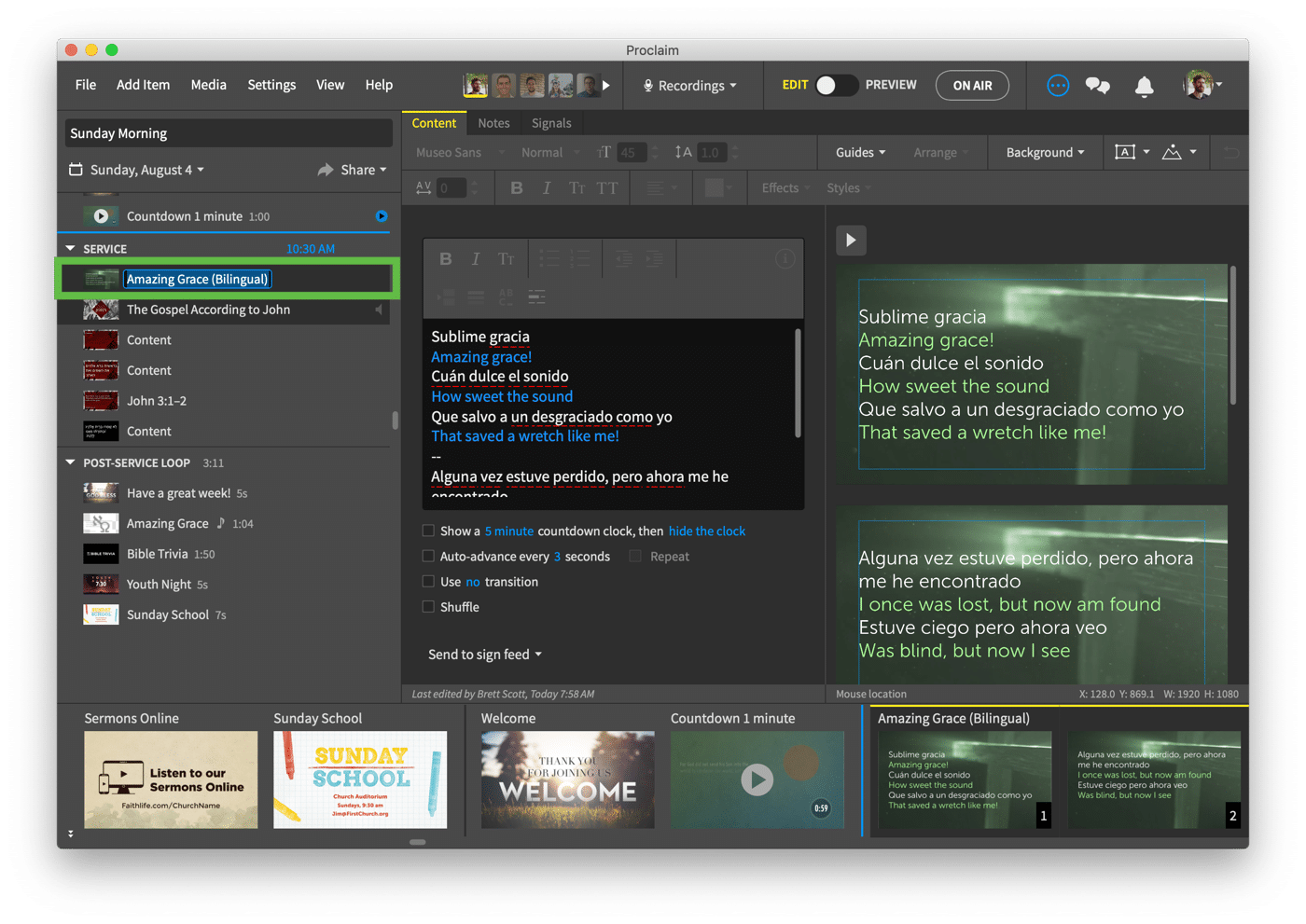
Task: Open the Guides dropdown
Action: 860,152
